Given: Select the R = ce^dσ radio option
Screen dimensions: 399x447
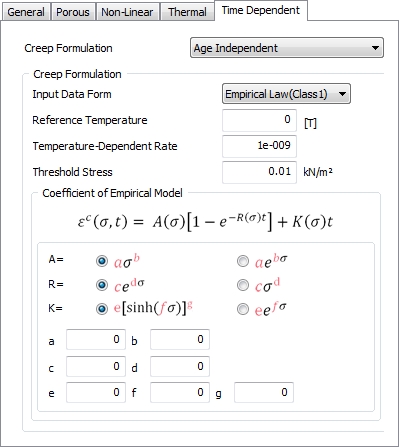Looking at the screenshot, I should point(102,285).
